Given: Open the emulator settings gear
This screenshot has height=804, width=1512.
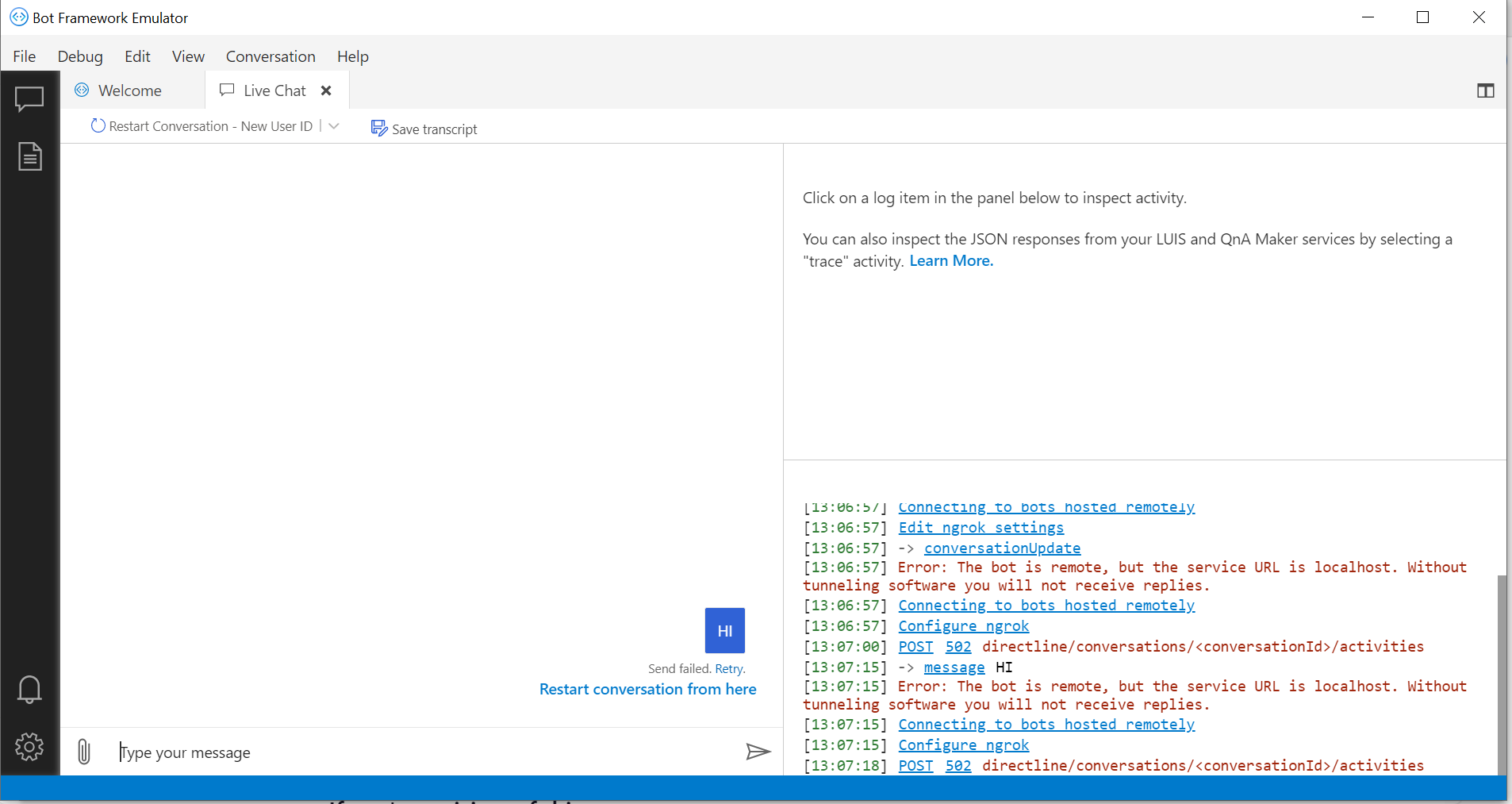Looking at the screenshot, I should pyautogui.click(x=29, y=746).
